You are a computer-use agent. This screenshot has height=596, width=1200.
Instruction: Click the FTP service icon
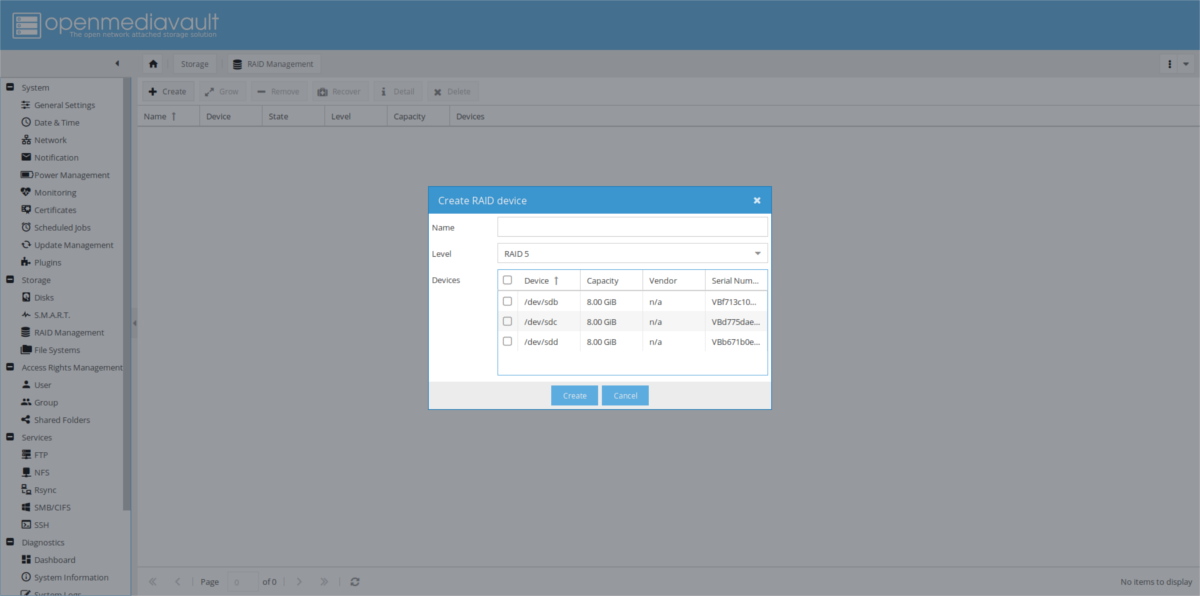26,455
